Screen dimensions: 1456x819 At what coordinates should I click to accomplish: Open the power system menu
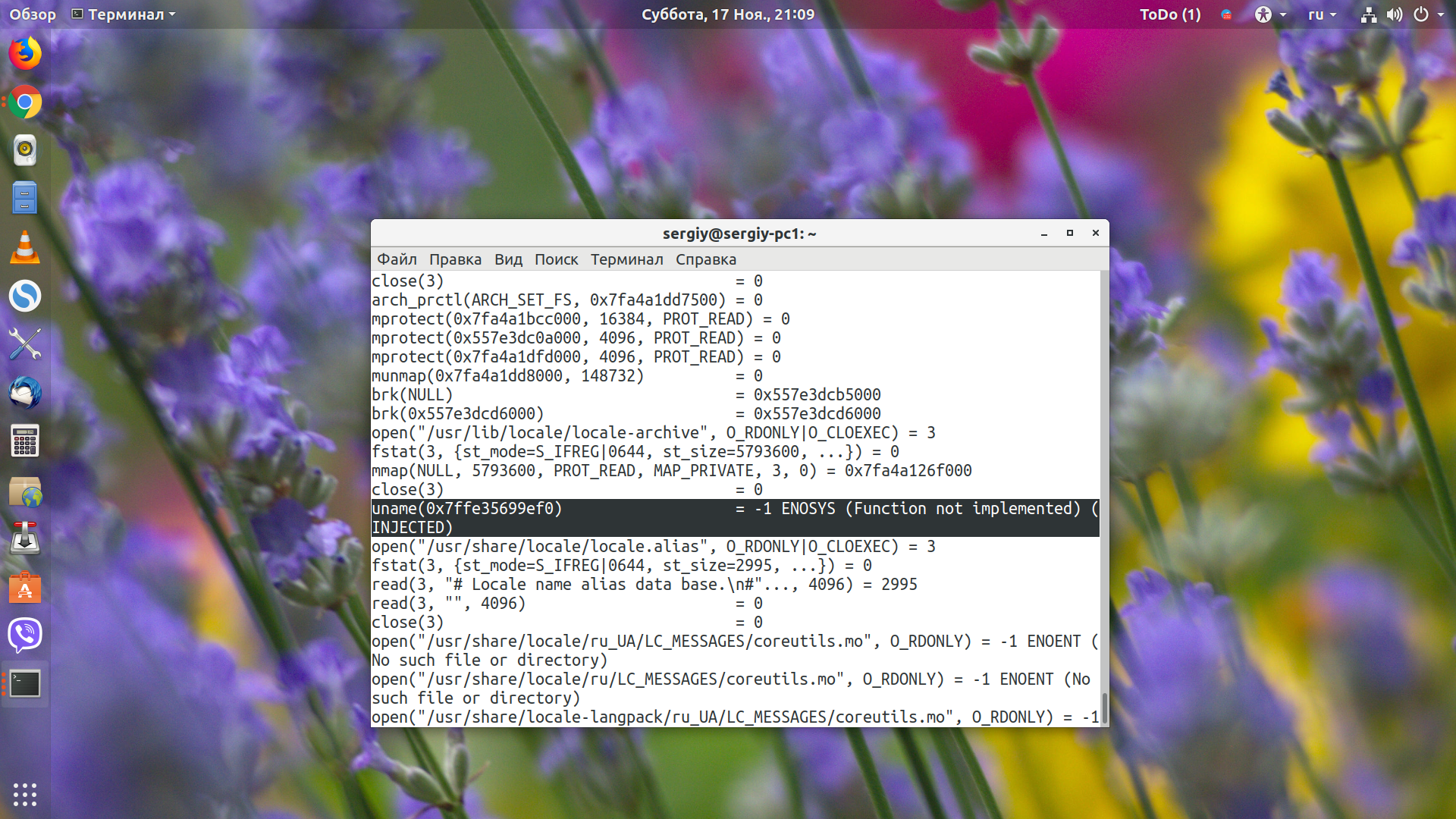point(1429,14)
